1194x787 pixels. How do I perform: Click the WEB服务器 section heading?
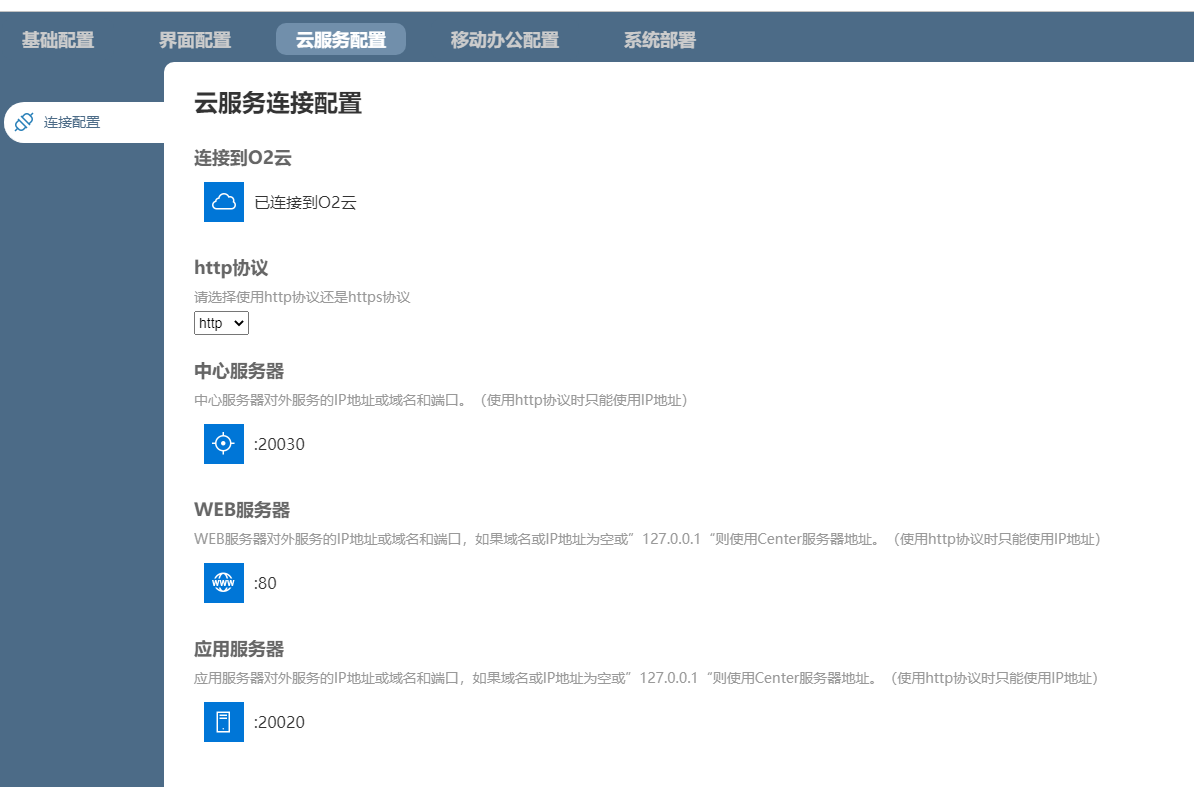pos(242,510)
